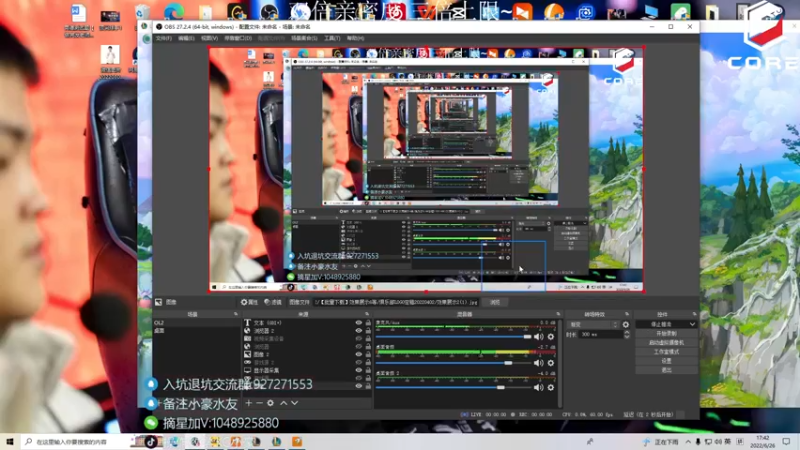Click 退出 exit button

coord(666,370)
